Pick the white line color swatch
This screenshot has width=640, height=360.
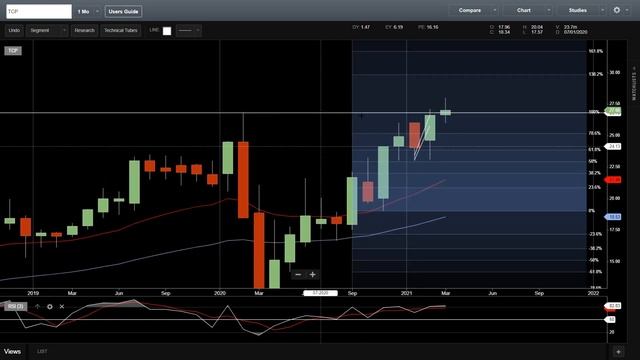[x=167, y=31]
